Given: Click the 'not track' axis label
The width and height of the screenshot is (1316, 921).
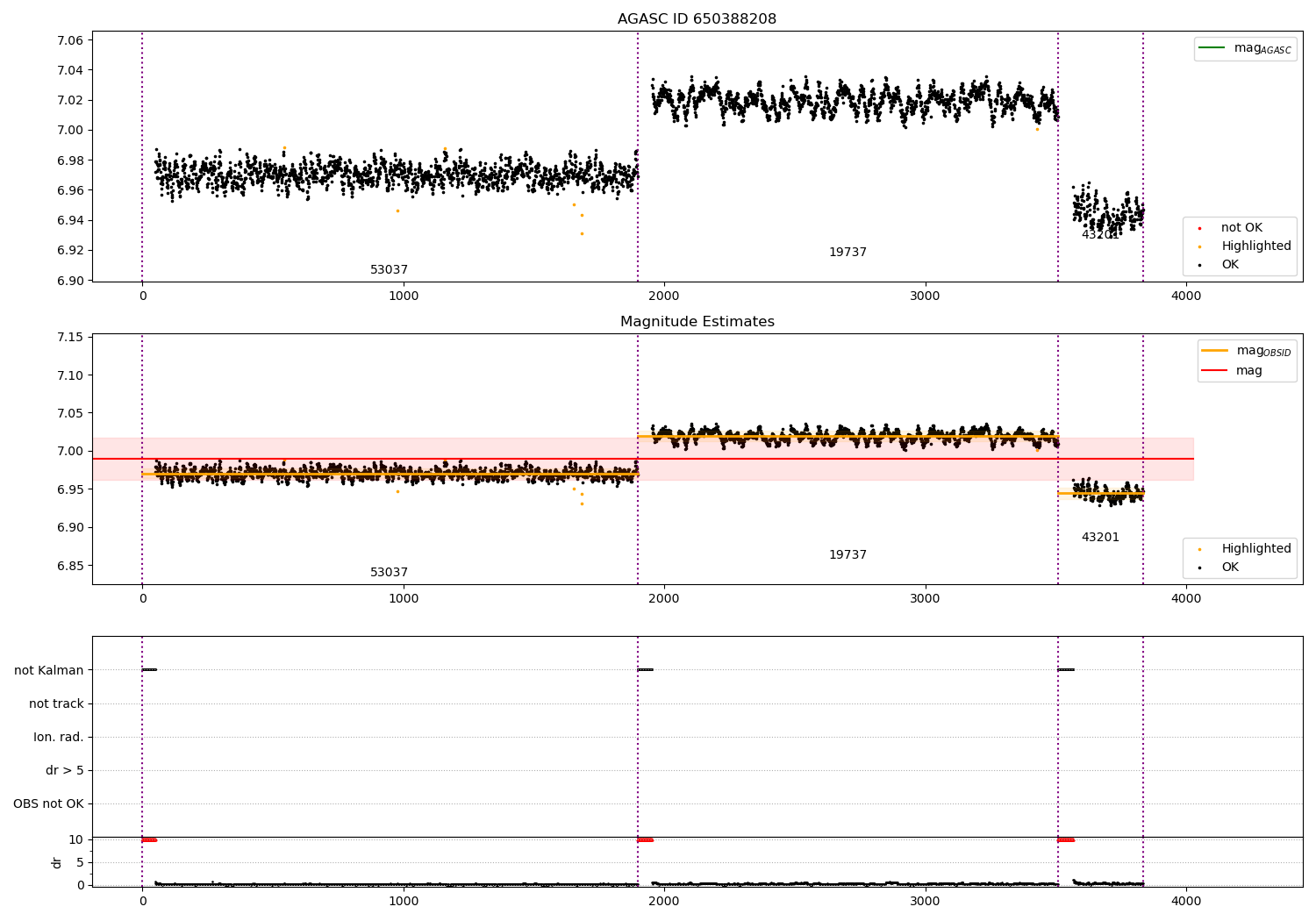Looking at the screenshot, I should pyautogui.click(x=56, y=703).
